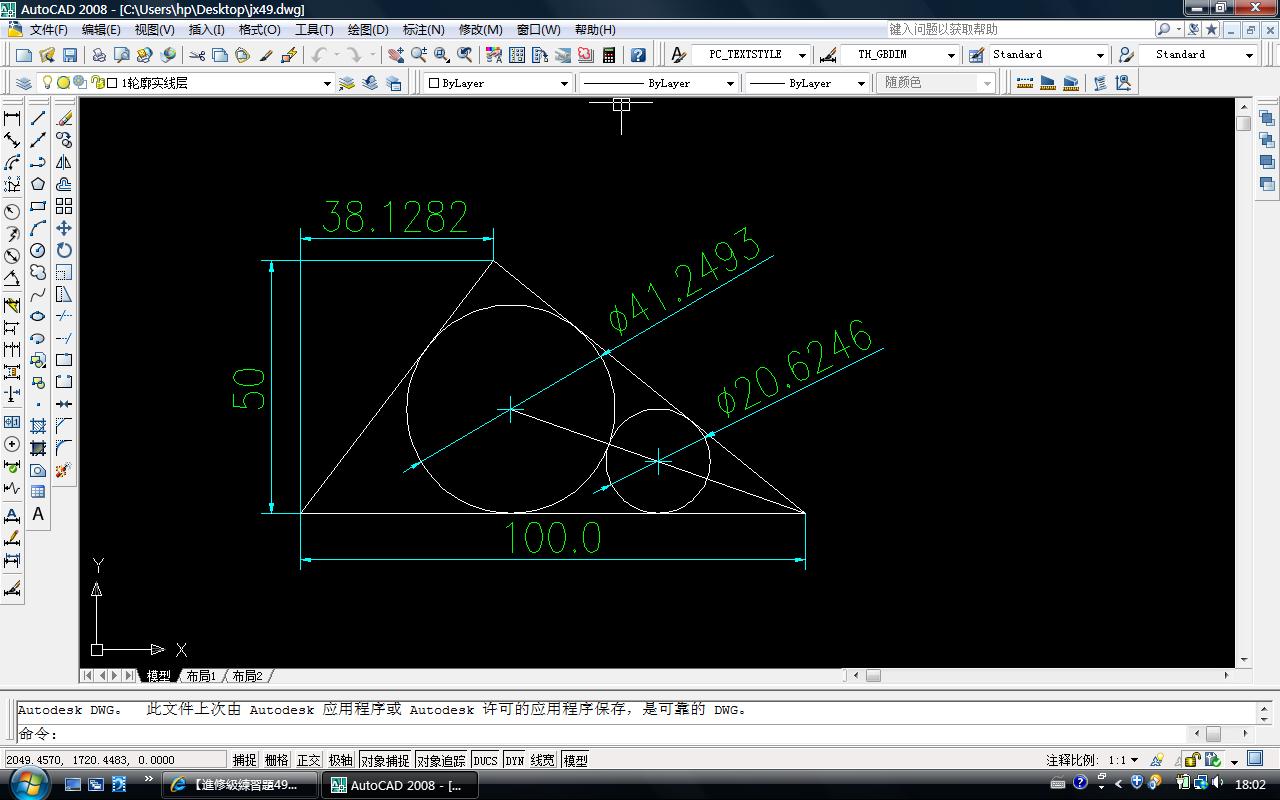Choose the Explode tool
Screen dimensions: 1280x800
64,470
